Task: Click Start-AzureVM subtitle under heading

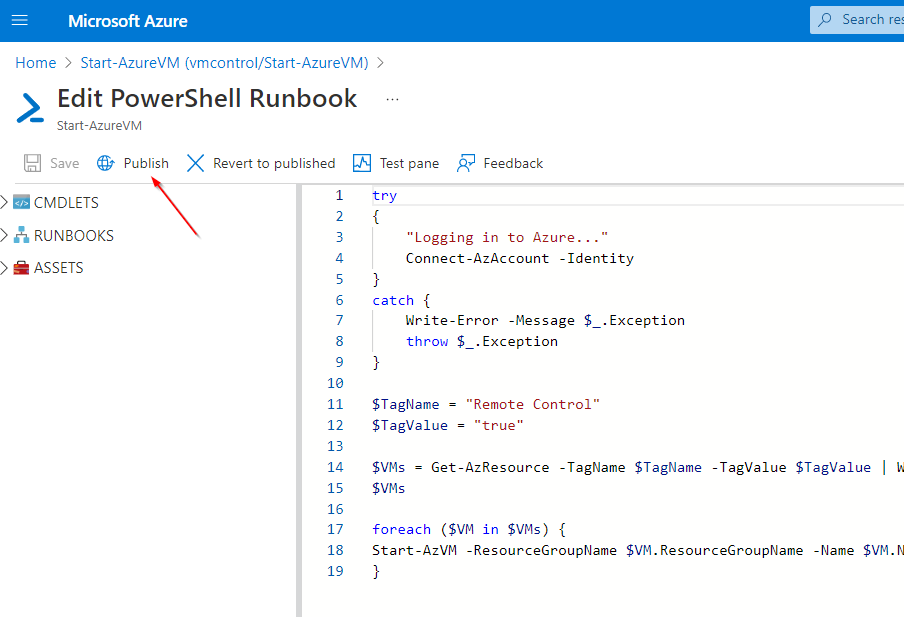Action: [x=99, y=126]
